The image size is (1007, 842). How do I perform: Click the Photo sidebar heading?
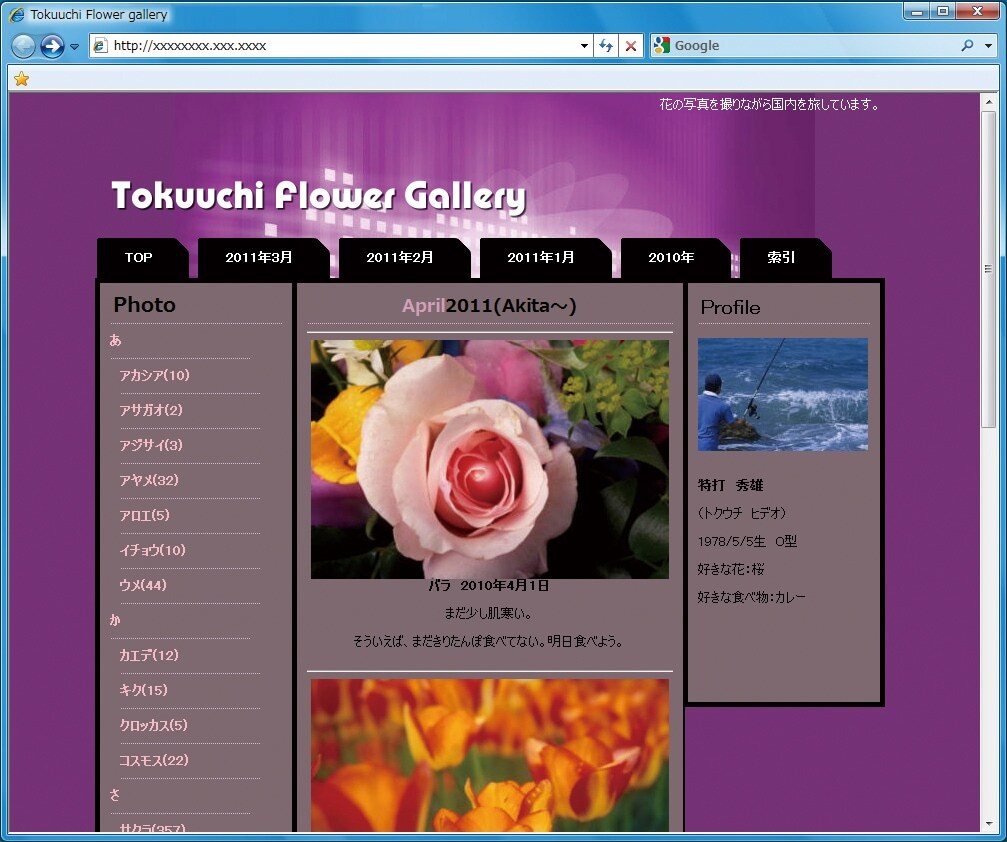coord(144,304)
